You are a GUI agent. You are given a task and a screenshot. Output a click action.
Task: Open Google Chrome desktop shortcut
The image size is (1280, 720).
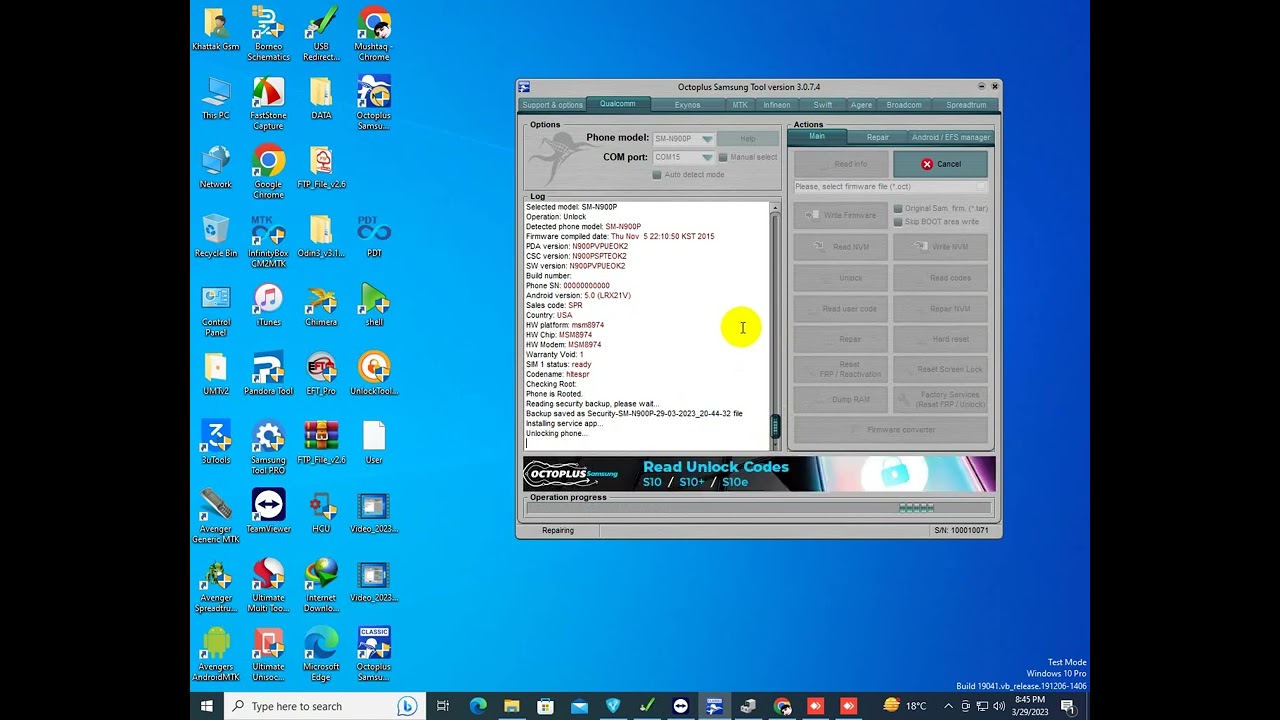click(268, 172)
